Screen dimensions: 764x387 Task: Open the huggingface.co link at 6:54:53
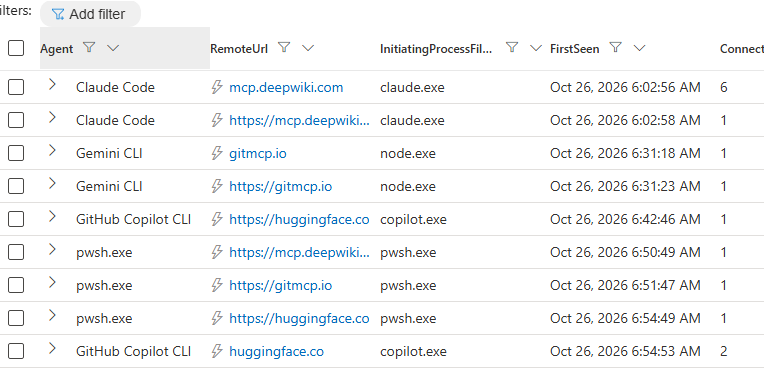pos(276,351)
